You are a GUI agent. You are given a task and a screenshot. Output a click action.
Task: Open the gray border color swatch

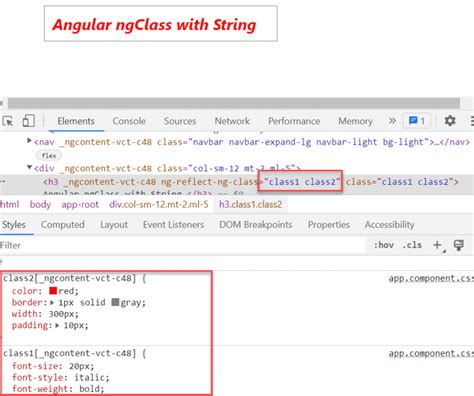click(115, 302)
